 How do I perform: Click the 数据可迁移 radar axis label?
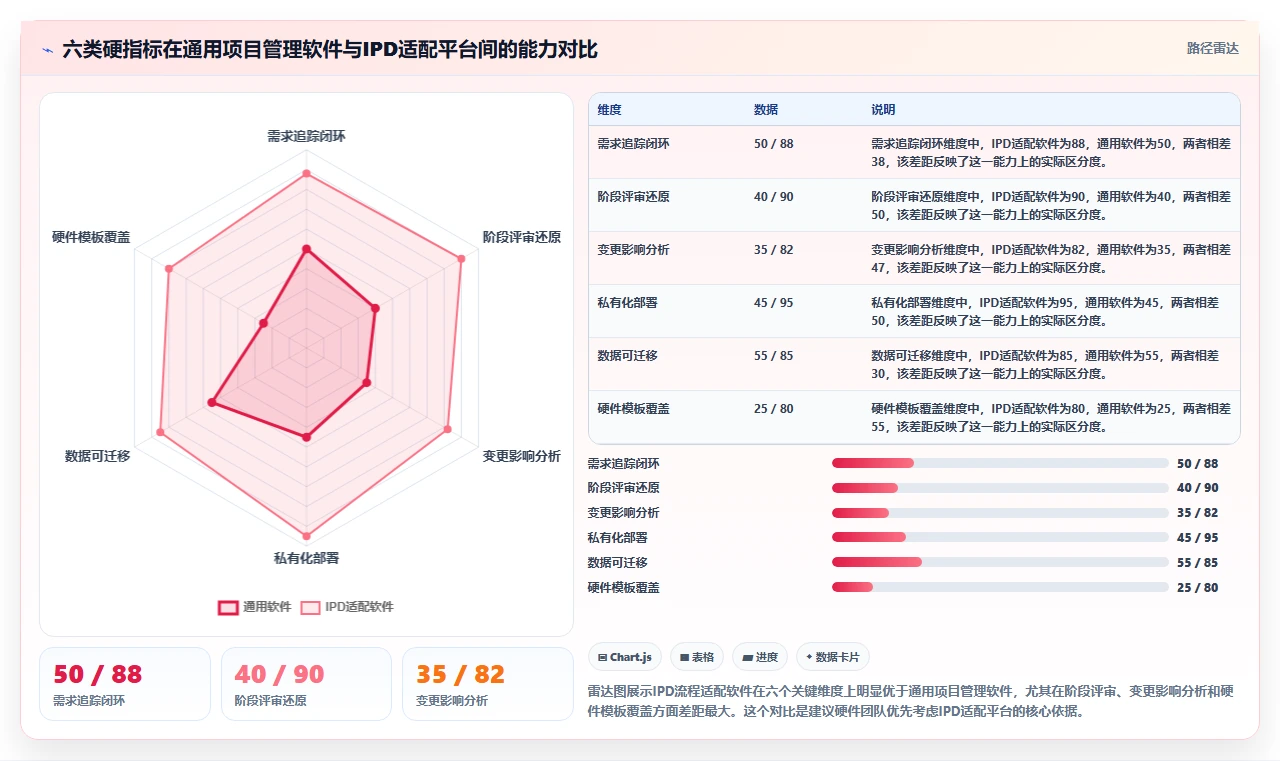click(x=97, y=456)
